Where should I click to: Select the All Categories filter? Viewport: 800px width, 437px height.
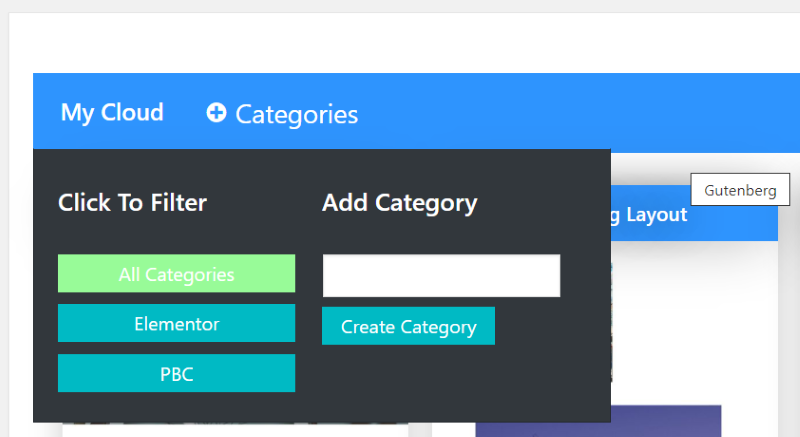[x=177, y=273]
